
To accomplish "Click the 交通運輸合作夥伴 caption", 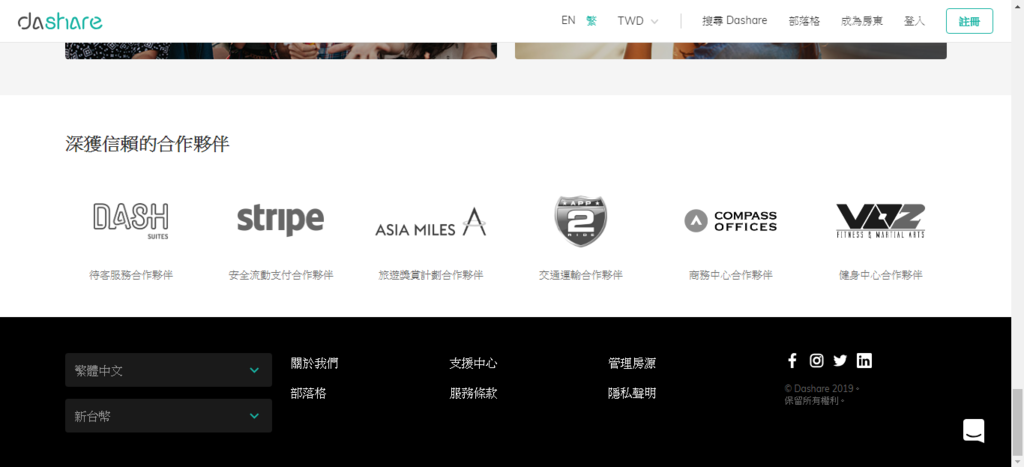I will [x=581, y=275].
